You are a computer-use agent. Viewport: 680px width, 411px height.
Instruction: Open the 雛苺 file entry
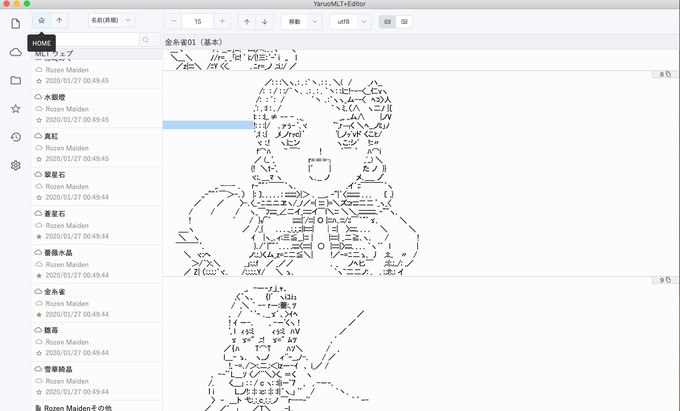(x=97, y=342)
